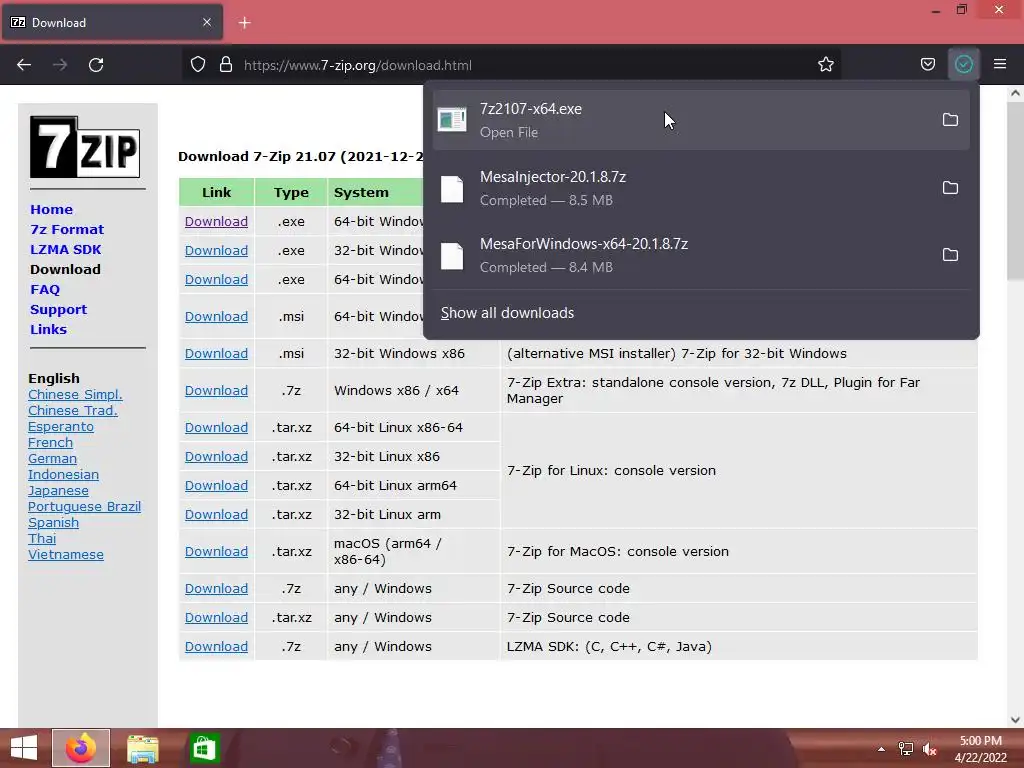Image resolution: width=1024 pixels, height=768 pixels.
Task: Switch language to Thai
Action: (x=42, y=538)
